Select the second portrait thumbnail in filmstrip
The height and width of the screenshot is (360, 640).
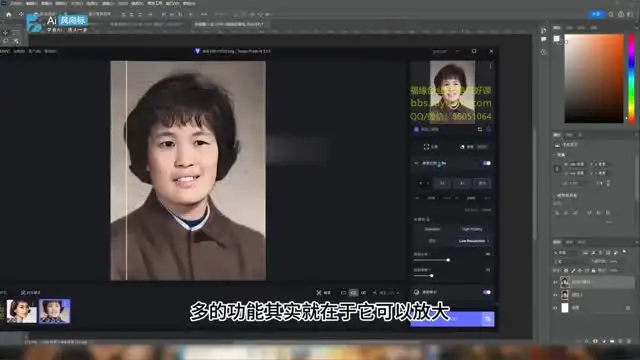(54, 311)
